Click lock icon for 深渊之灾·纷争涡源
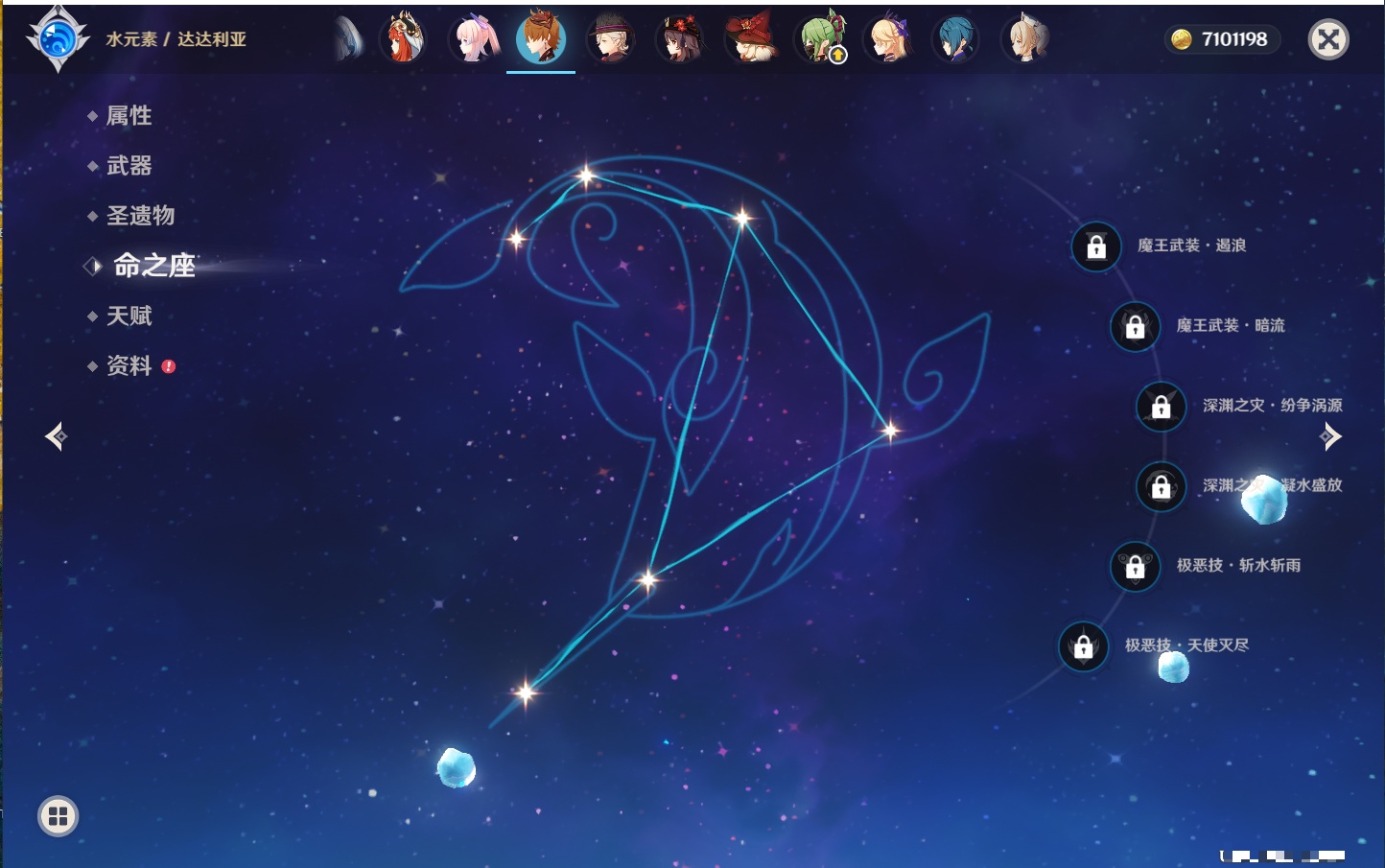 [x=1161, y=406]
